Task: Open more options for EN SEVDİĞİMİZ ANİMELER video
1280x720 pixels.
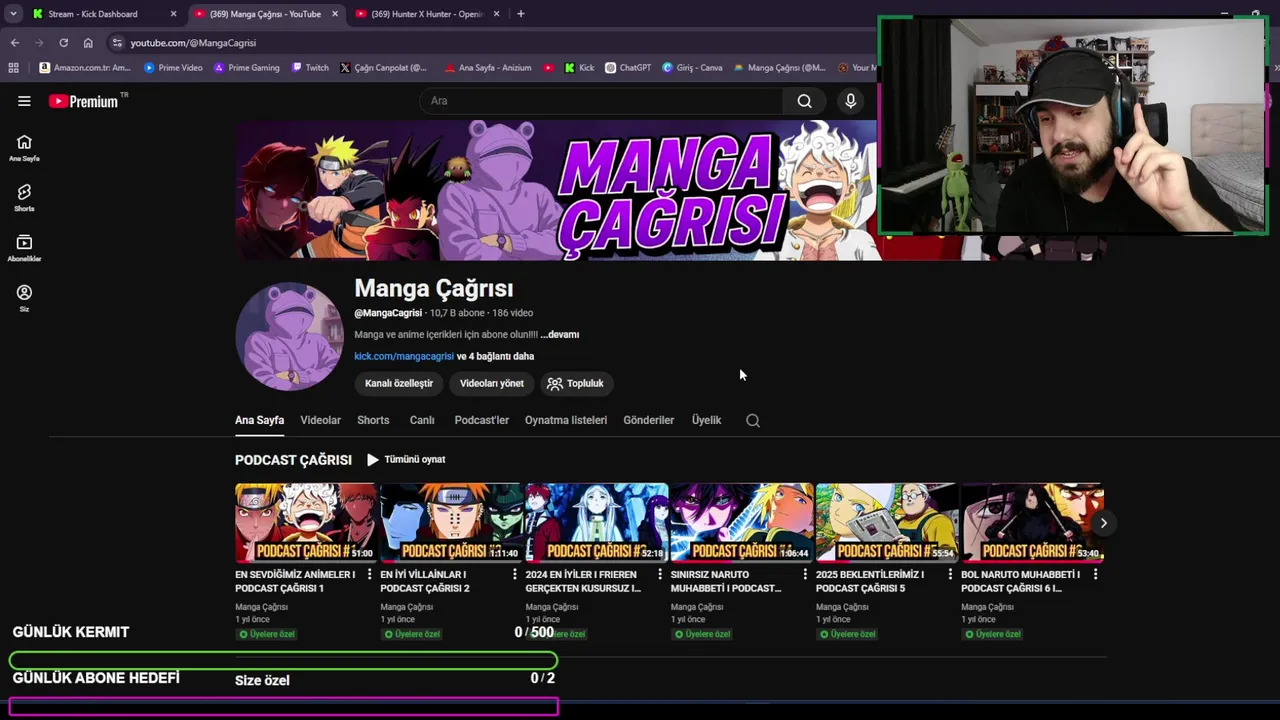Action: (x=370, y=575)
